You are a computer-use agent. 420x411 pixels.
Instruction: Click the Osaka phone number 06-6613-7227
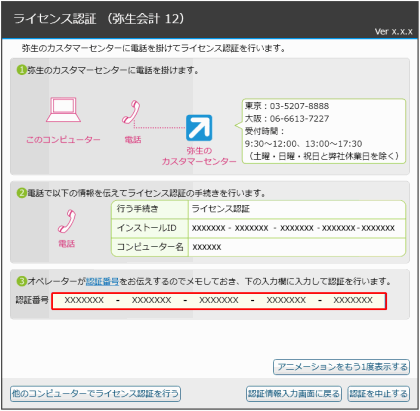click(299, 119)
